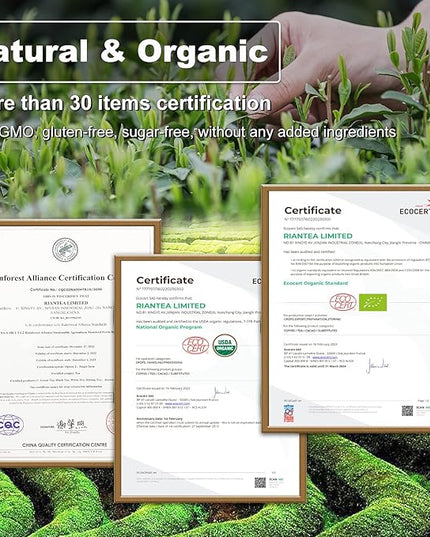Viewport: 430px width, 537px height.
Task: Click the Cofrac logo on right certificate
Action: [289, 413]
